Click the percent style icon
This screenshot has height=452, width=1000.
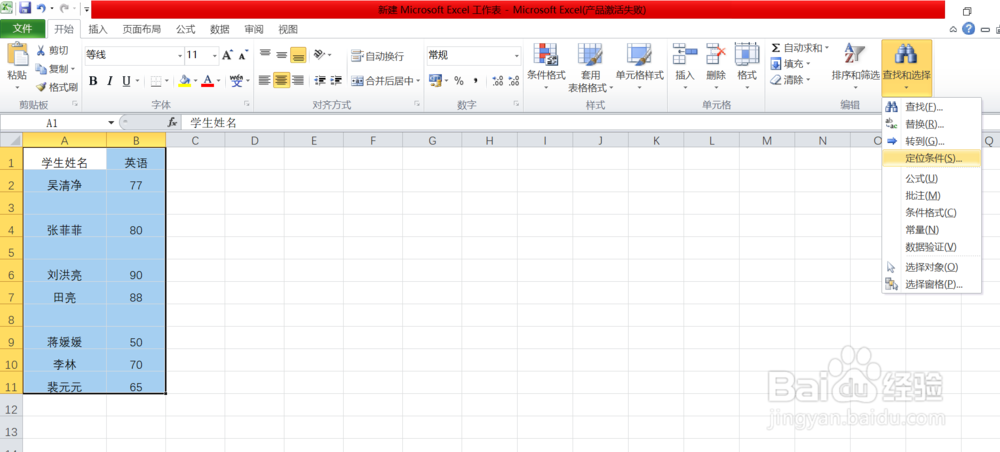tap(459, 81)
